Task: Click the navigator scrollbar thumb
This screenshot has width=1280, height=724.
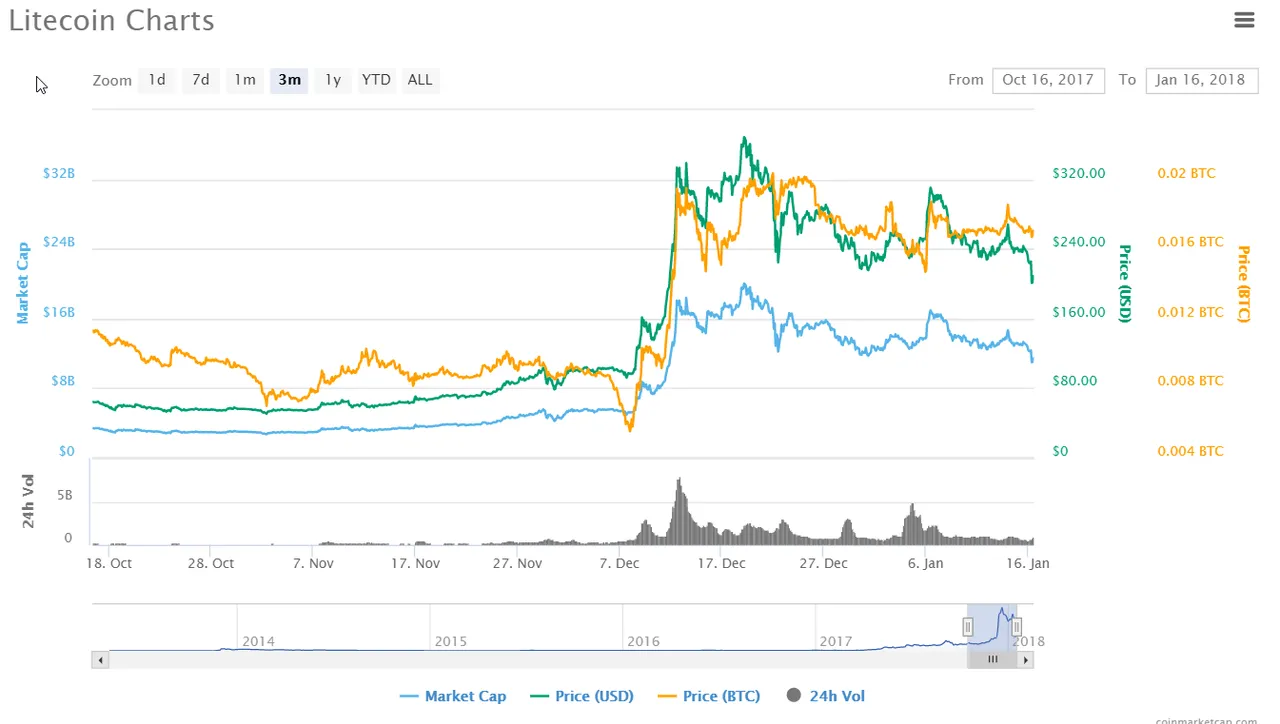Action: pyautogui.click(x=993, y=660)
